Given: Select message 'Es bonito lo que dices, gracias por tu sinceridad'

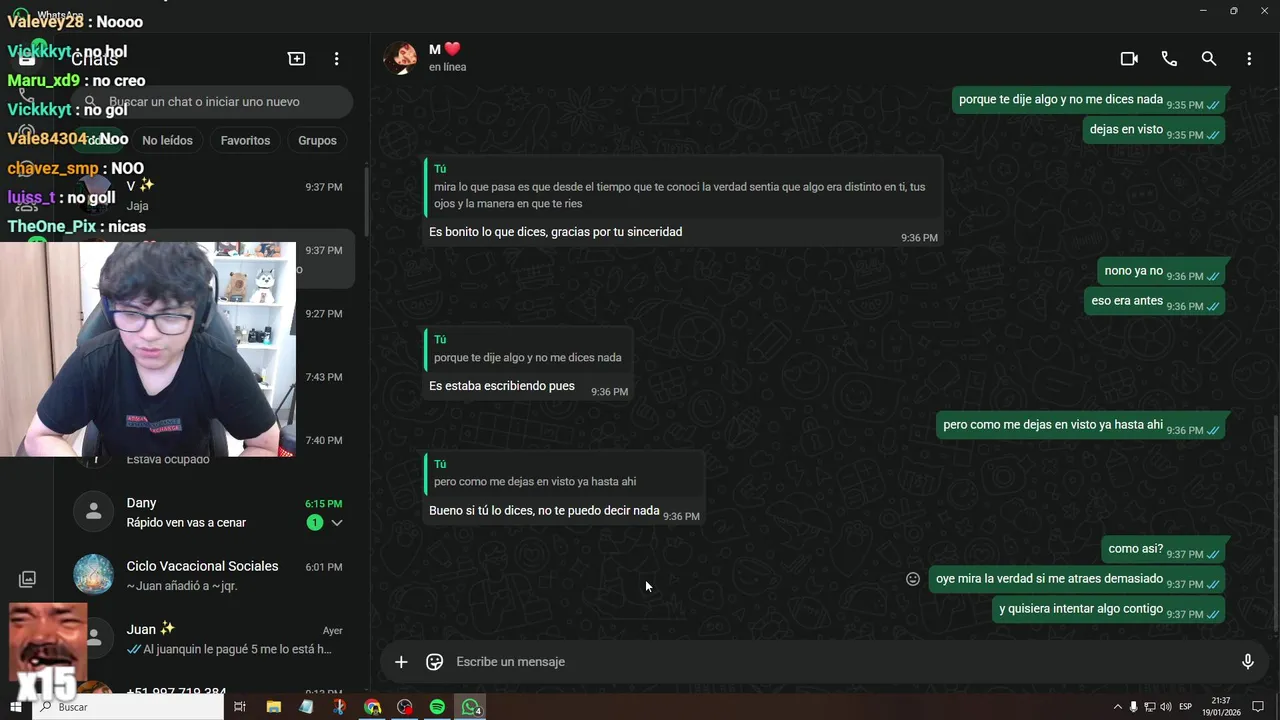Looking at the screenshot, I should coord(555,232).
